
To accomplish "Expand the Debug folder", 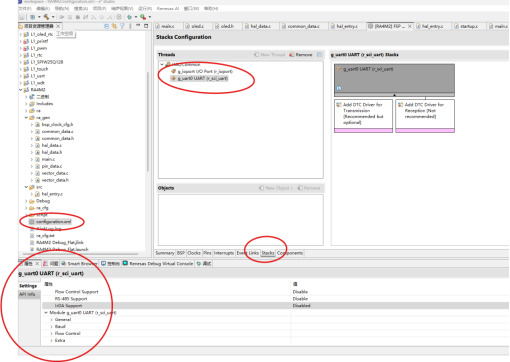I will pyautogui.click(x=26, y=201).
